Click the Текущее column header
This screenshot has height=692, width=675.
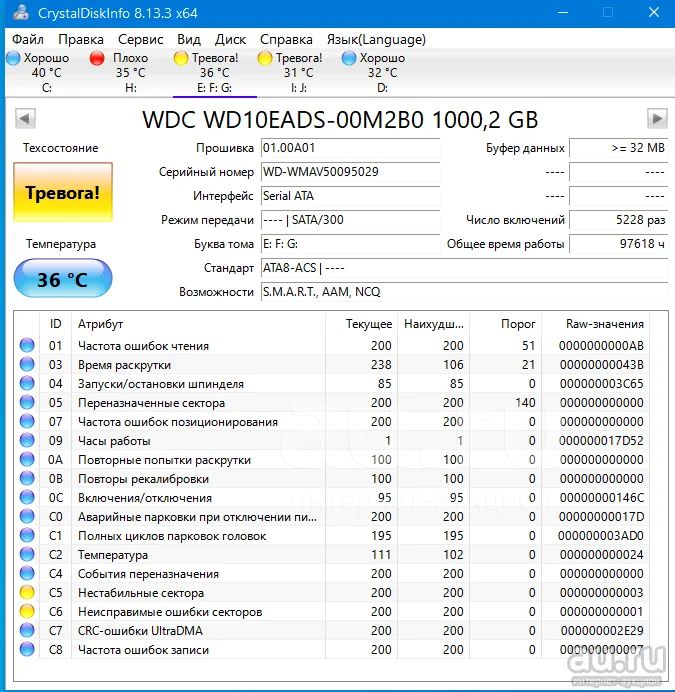361,323
